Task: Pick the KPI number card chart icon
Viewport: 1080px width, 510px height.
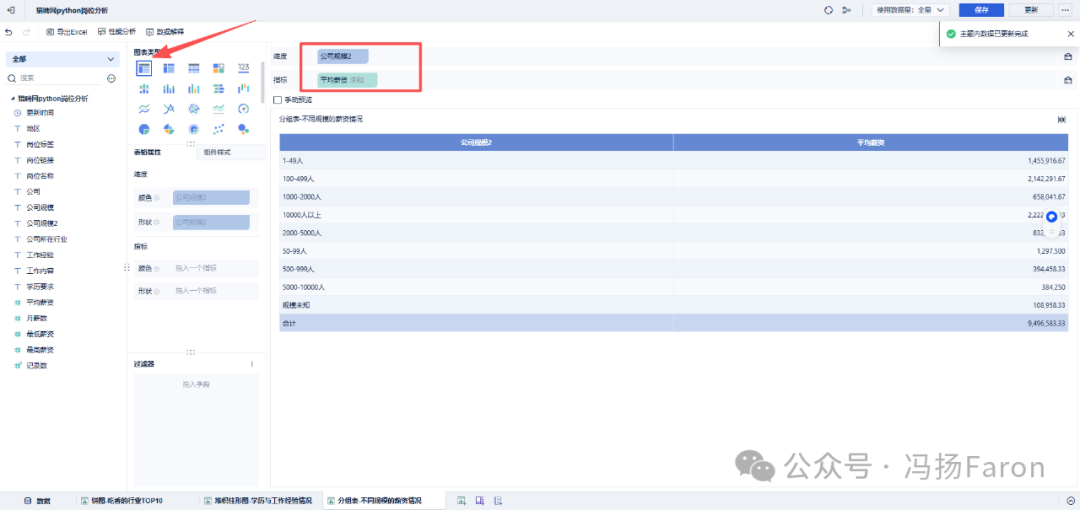Action: pyautogui.click(x=243, y=68)
